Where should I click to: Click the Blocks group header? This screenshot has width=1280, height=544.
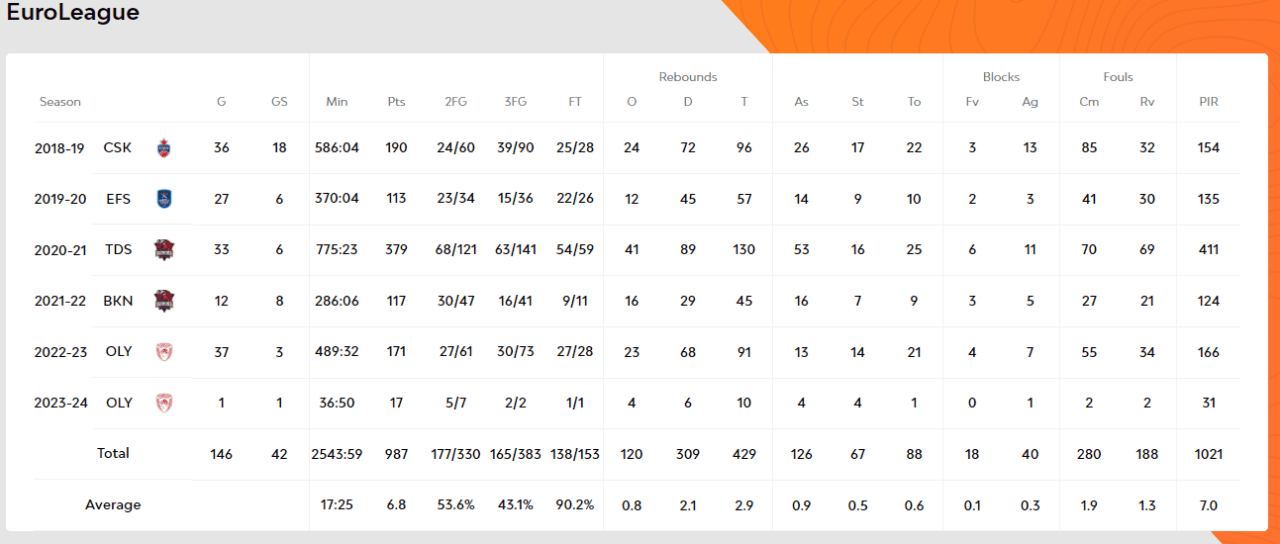click(1001, 77)
